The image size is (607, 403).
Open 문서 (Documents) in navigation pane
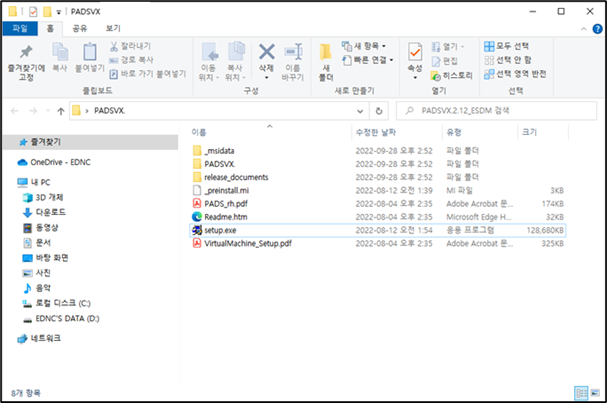click(37, 243)
